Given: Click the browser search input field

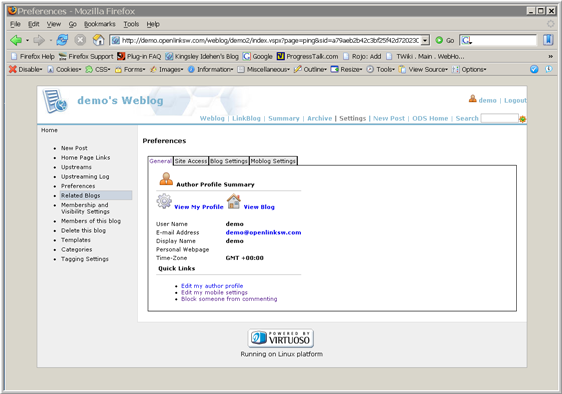Looking at the screenshot, I should tap(504, 40).
